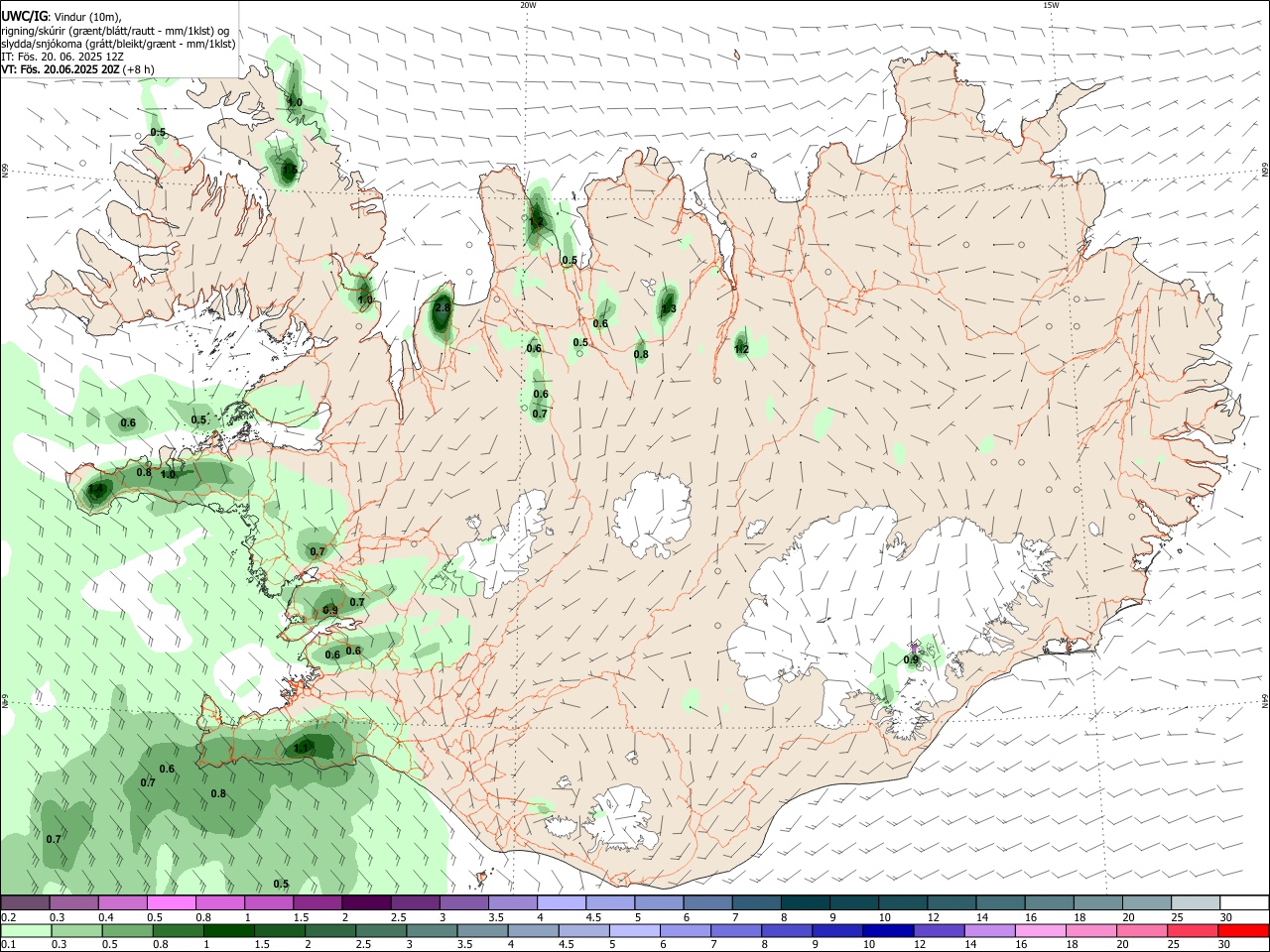
Task: Select the 0.8 green swatch on the rain scale
Action: click(x=179, y=930)
